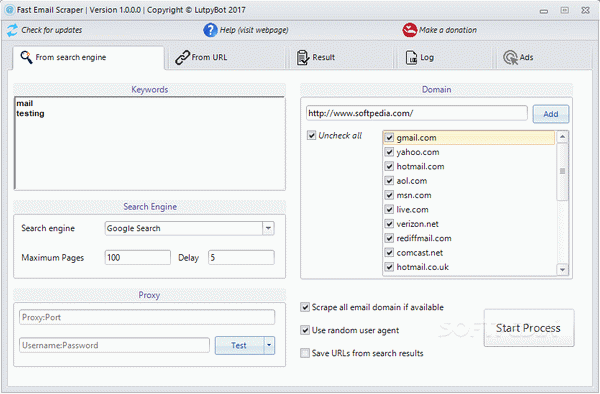Click the domain list scroll down arrow
Screen dimensions: 600x394
(562, 269)
